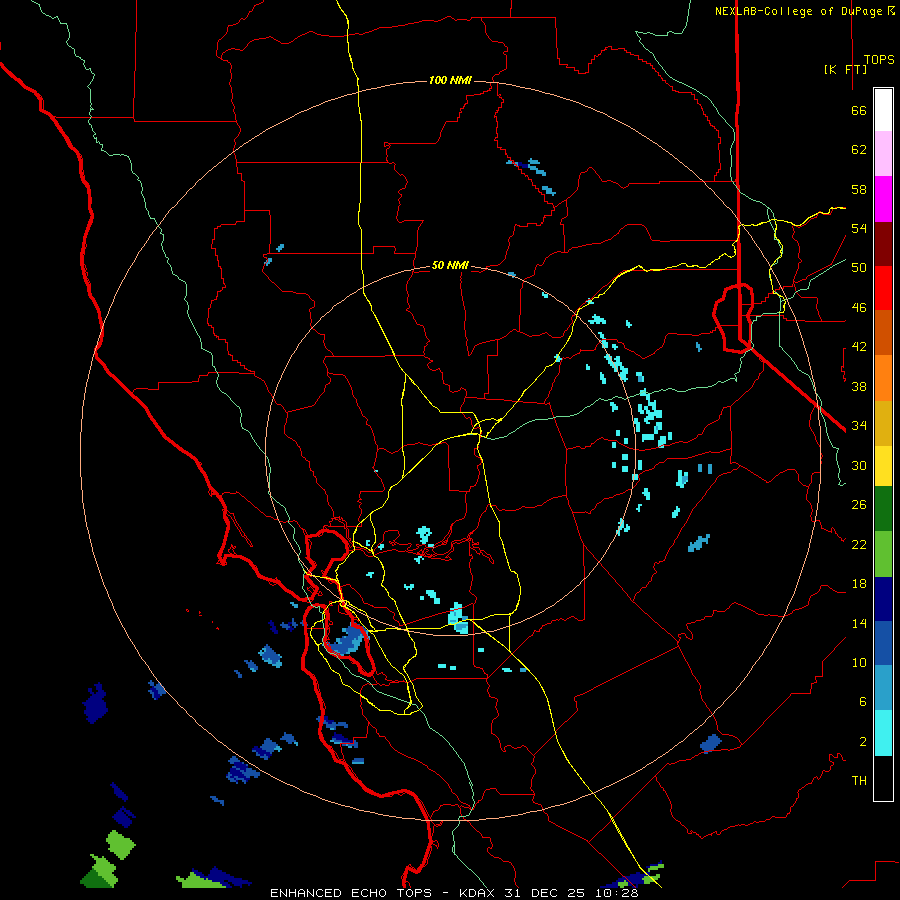Click the legend value "30"
This screenshot has height=900, width=900.
(859, 465)
